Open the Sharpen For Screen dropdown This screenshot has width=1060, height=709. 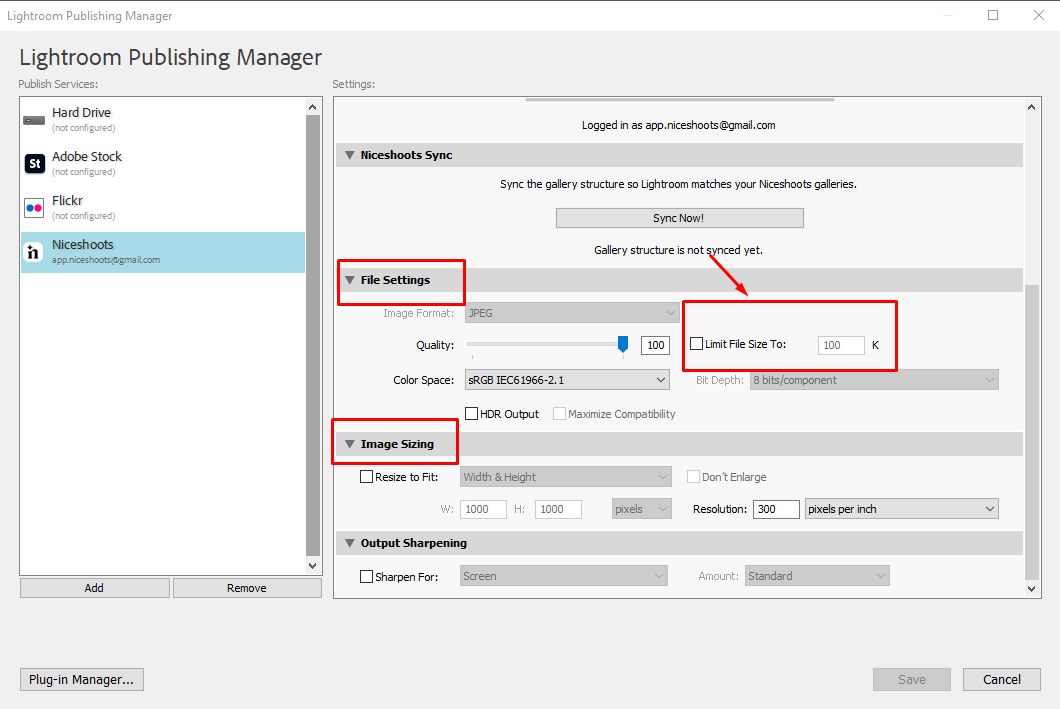point(564,576)
